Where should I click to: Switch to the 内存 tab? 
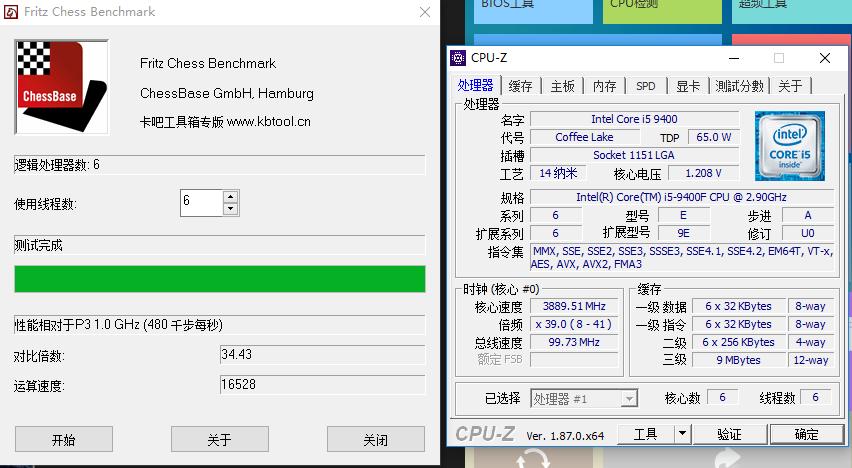click(x=604, y=86)
